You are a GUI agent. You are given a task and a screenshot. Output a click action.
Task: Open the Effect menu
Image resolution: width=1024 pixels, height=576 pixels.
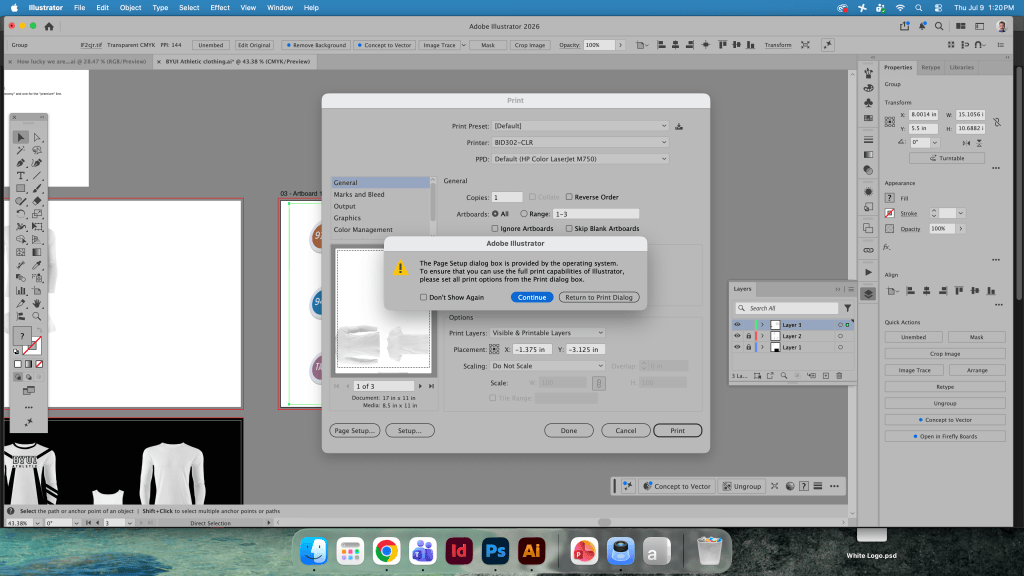point(219,8)
